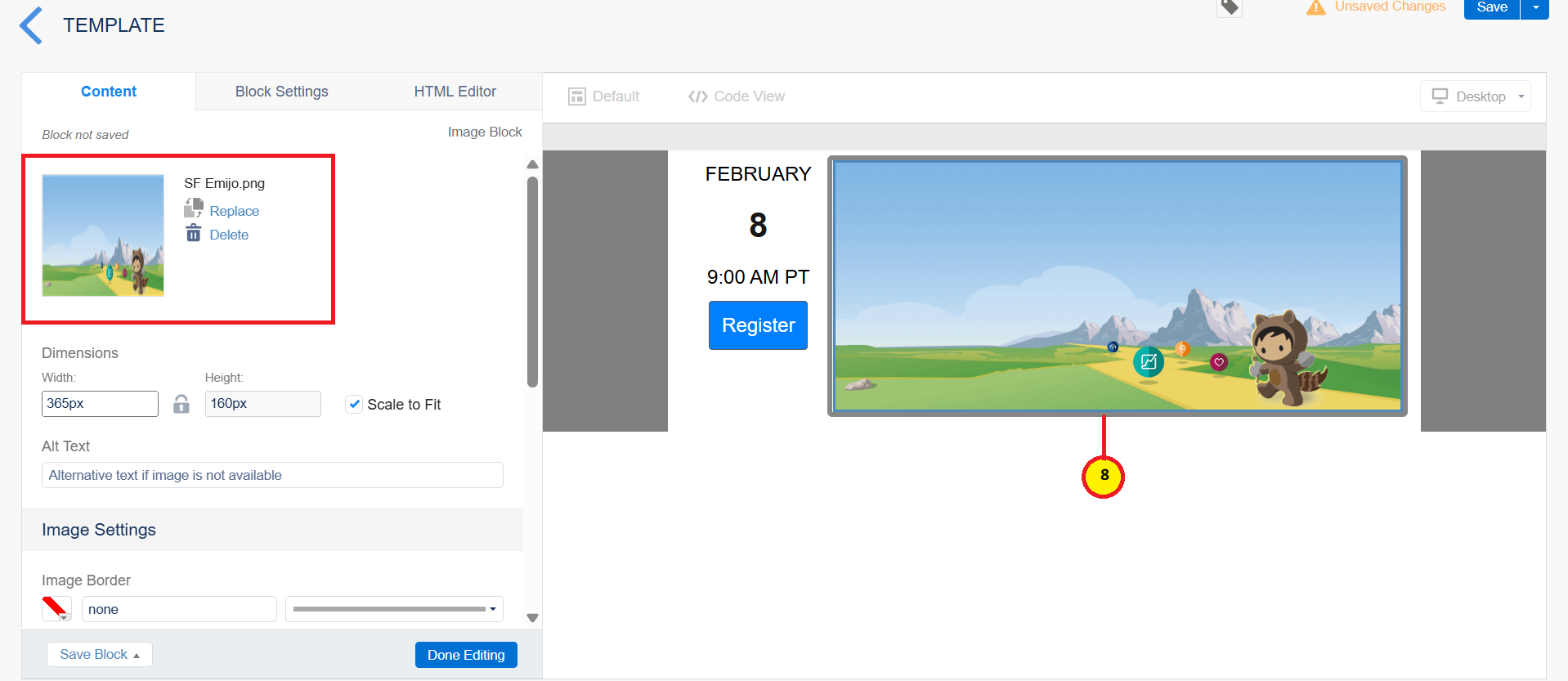Click the tag icon near Unsaved Changes

1230,7
